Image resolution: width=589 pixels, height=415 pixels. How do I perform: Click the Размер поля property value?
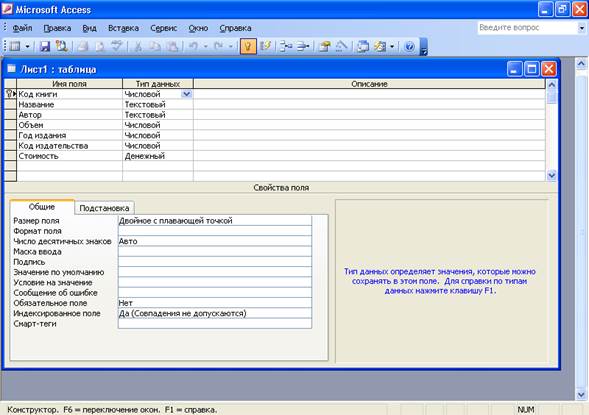pos(214,221)
